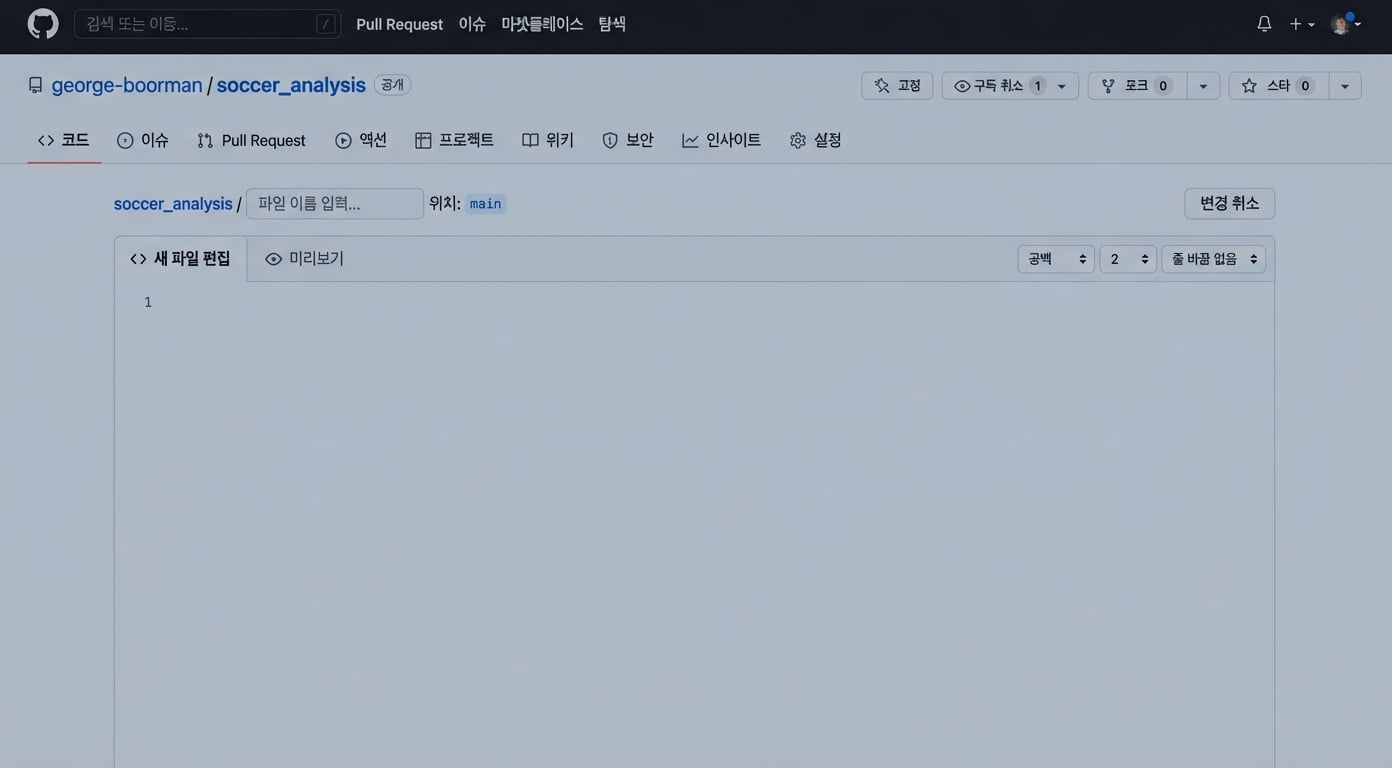The image size is (1392, 768).
Task: Select the 새 파일 편집 editor tab
Action: coord(180,259)
